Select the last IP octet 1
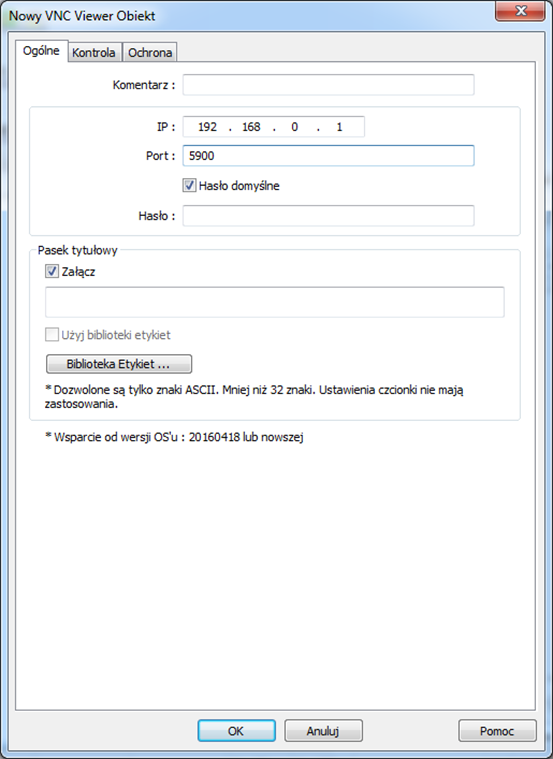This screenshot has height=759, width=553. coord(339,127)
